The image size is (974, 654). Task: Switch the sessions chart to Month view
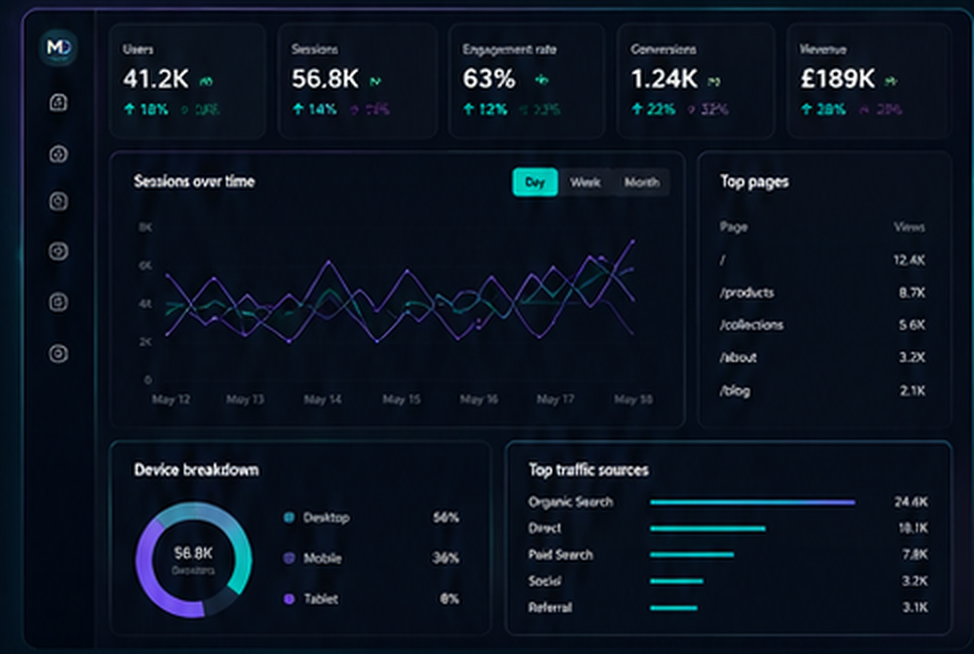click(x=642, y=182)
